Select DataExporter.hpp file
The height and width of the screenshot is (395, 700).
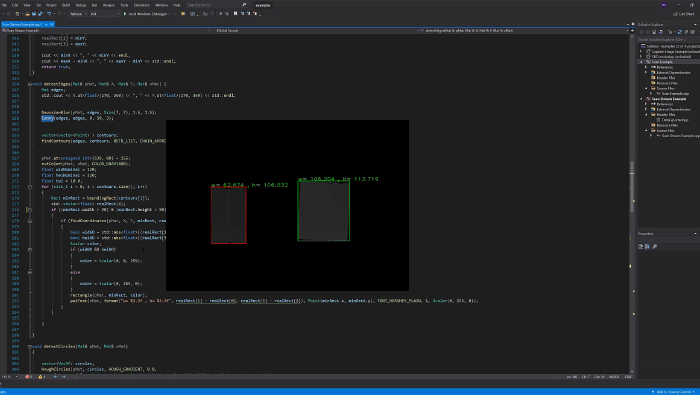point(674,120)
